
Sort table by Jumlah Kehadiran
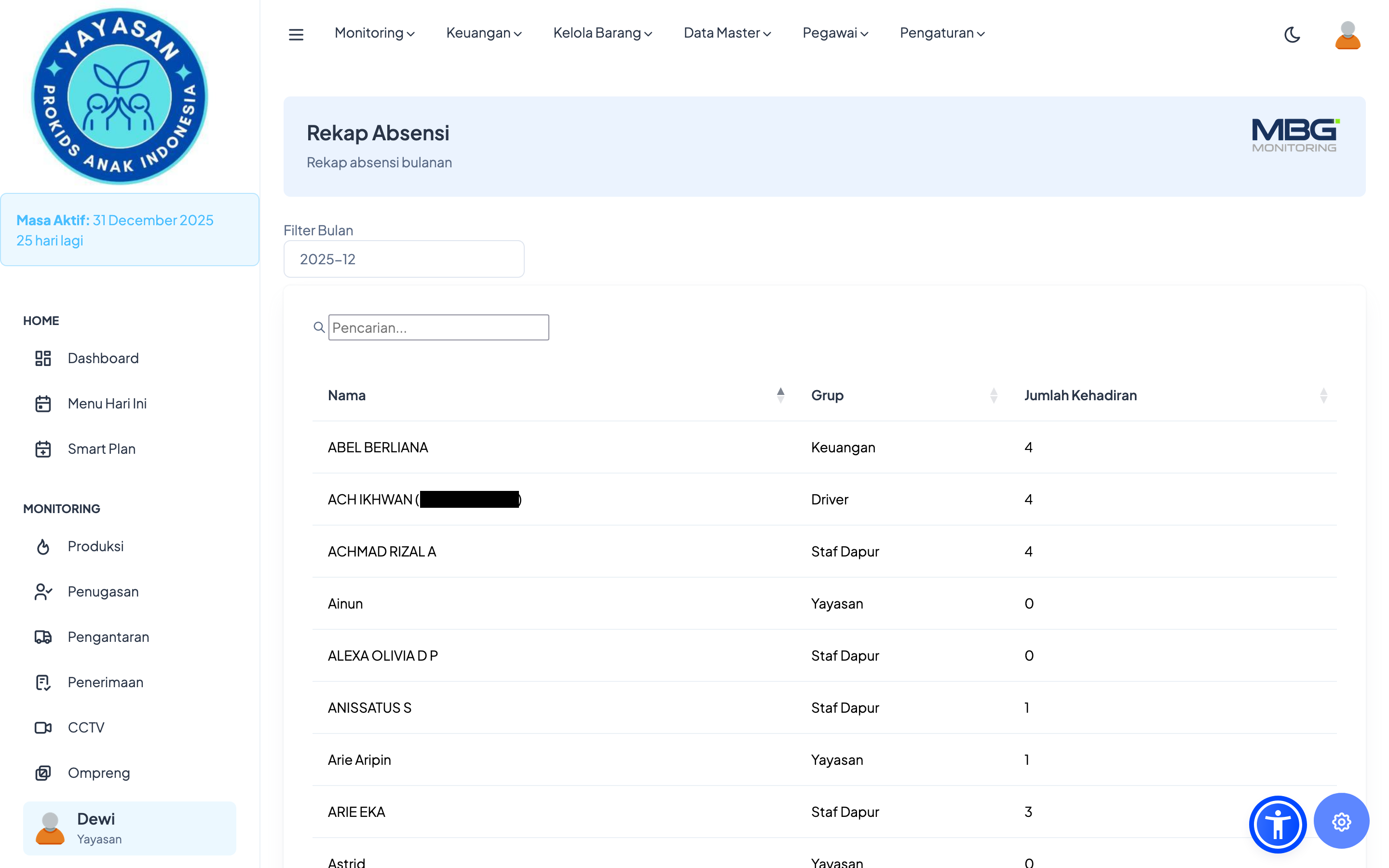tap(1080, 395)
